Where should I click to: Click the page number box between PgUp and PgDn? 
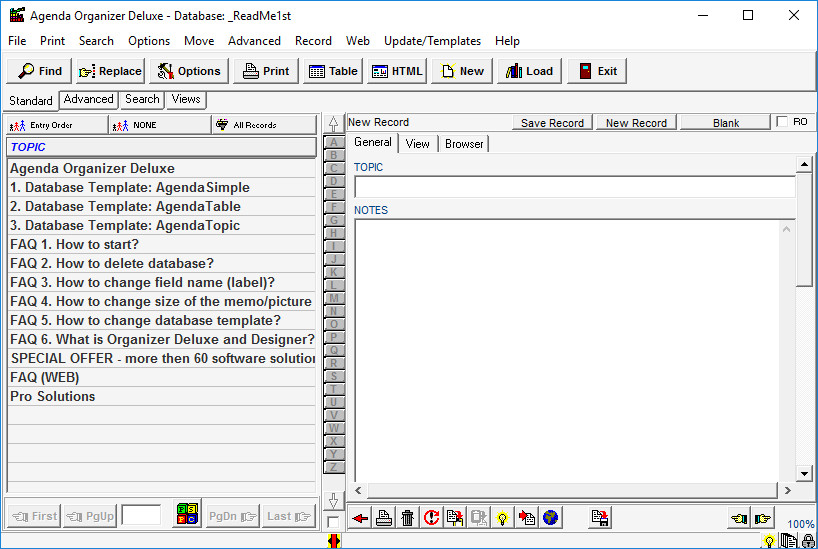[x=141, y=515]
